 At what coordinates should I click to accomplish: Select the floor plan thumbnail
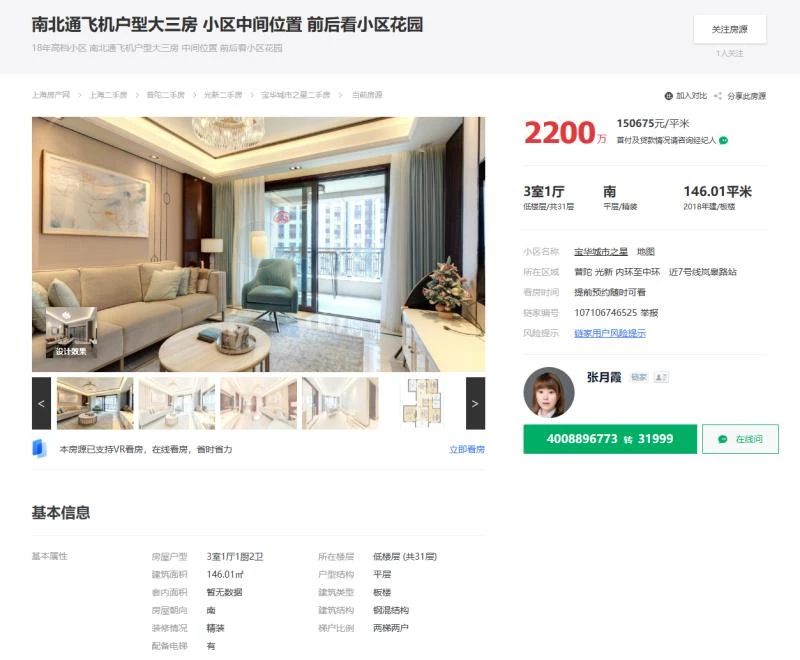tap(421, 403)
